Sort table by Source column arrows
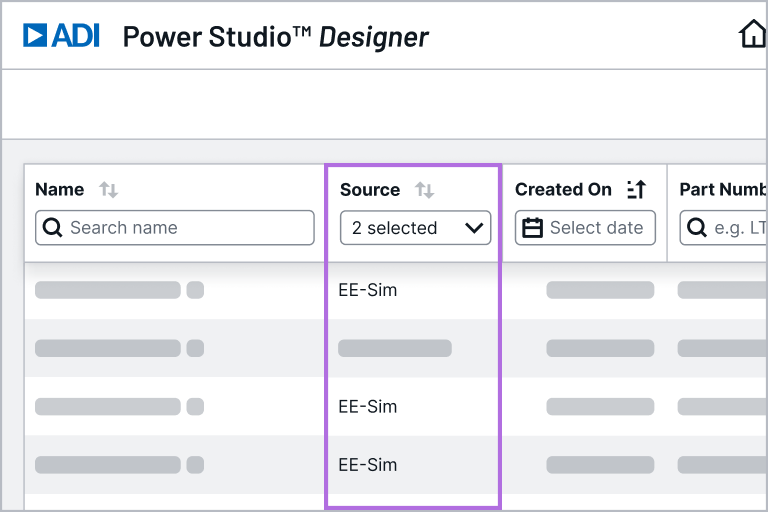Image resolution: width=768 pixels, height=512 pixels. point(424,190)
